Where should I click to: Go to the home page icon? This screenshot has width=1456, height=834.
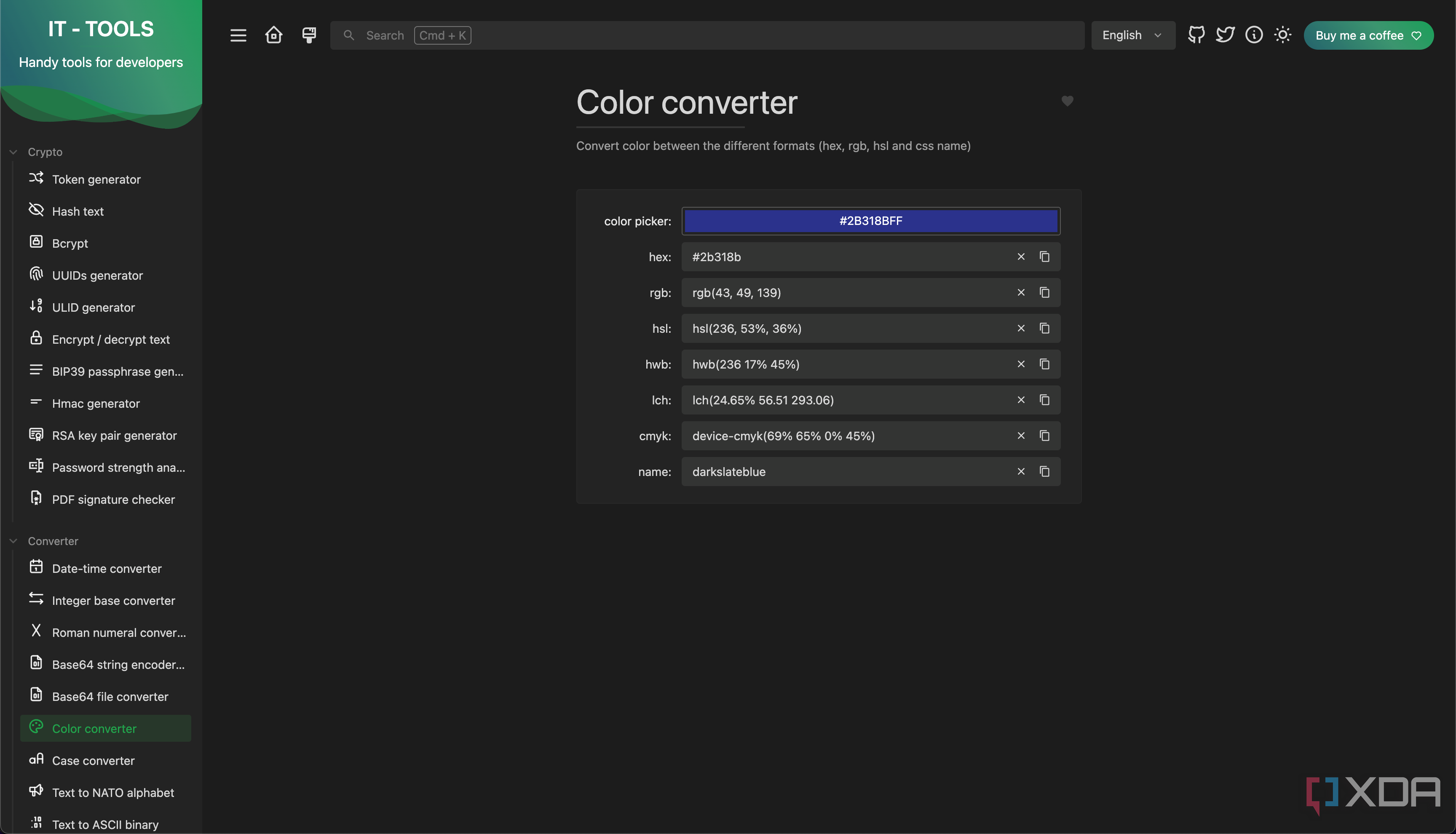274,35
